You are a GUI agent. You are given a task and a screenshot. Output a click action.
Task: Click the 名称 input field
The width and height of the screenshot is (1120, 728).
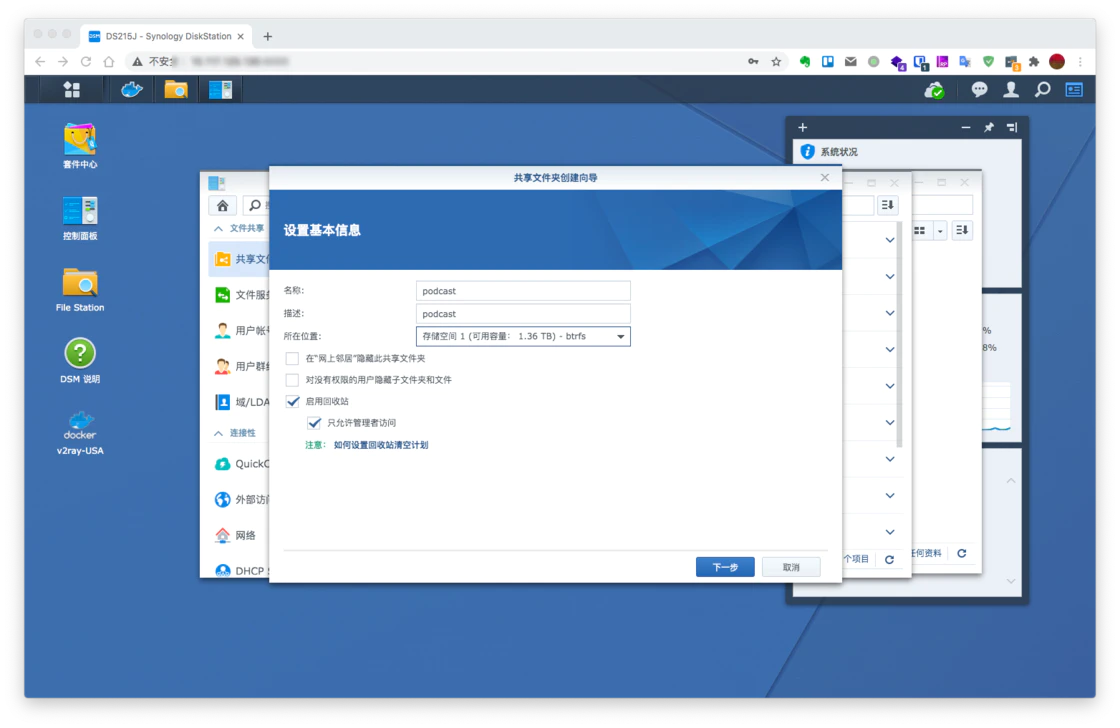pyautogui.click(x=523, y=291)
